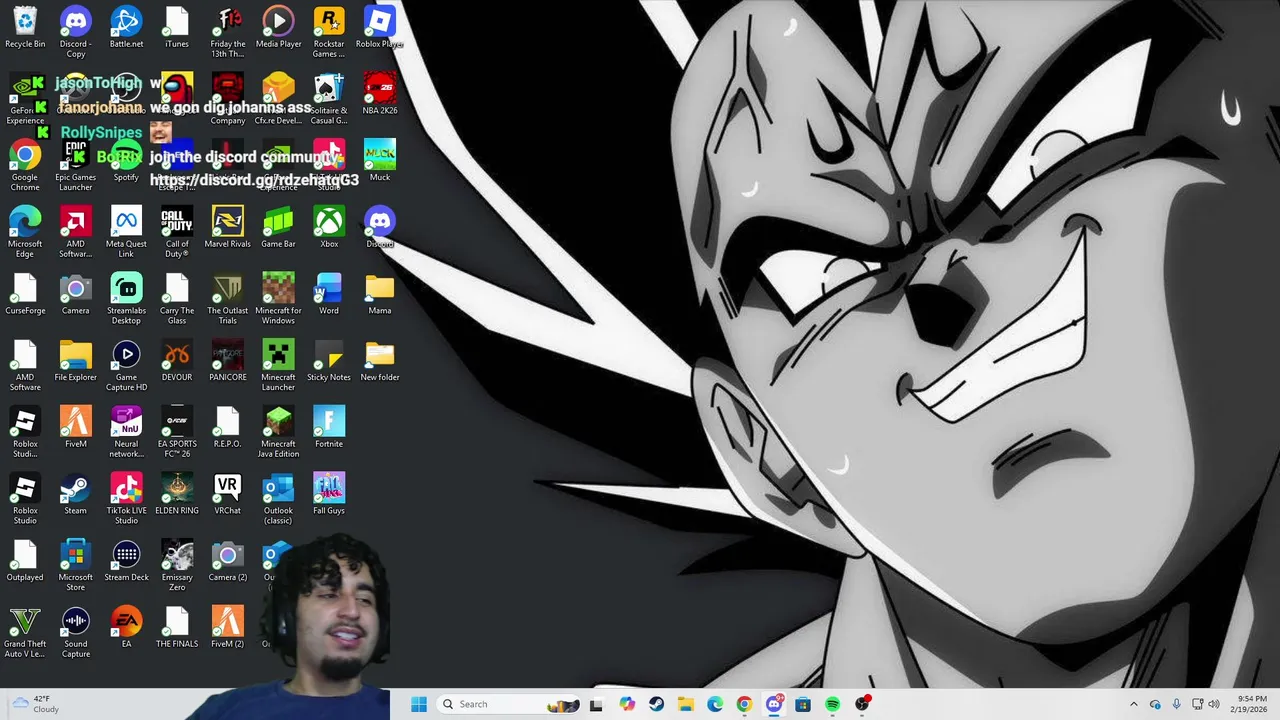Launch ELDEN RING desktop icon
1280x720 pixels.
coord(177,494)
